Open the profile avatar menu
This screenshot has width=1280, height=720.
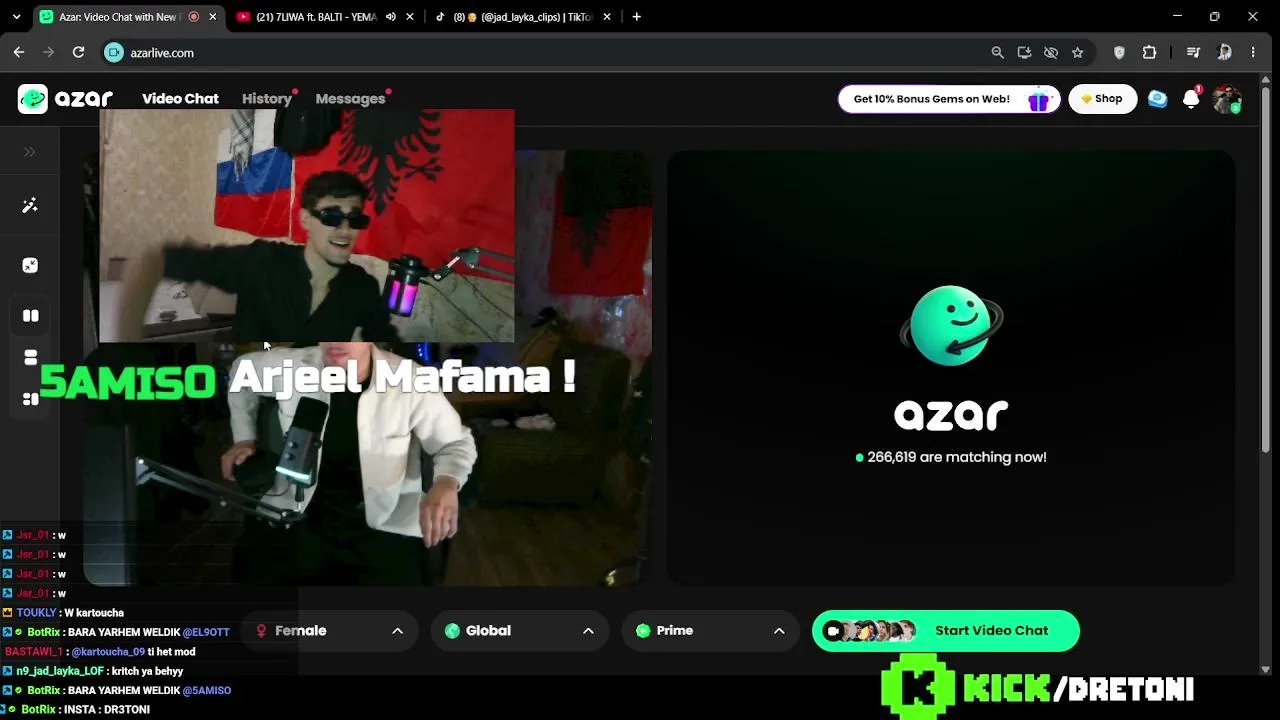click(1226, 99)
